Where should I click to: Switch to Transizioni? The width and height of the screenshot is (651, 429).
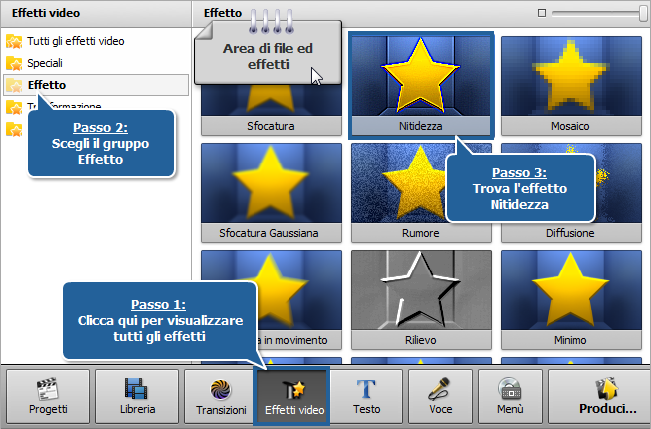[219, 396]
